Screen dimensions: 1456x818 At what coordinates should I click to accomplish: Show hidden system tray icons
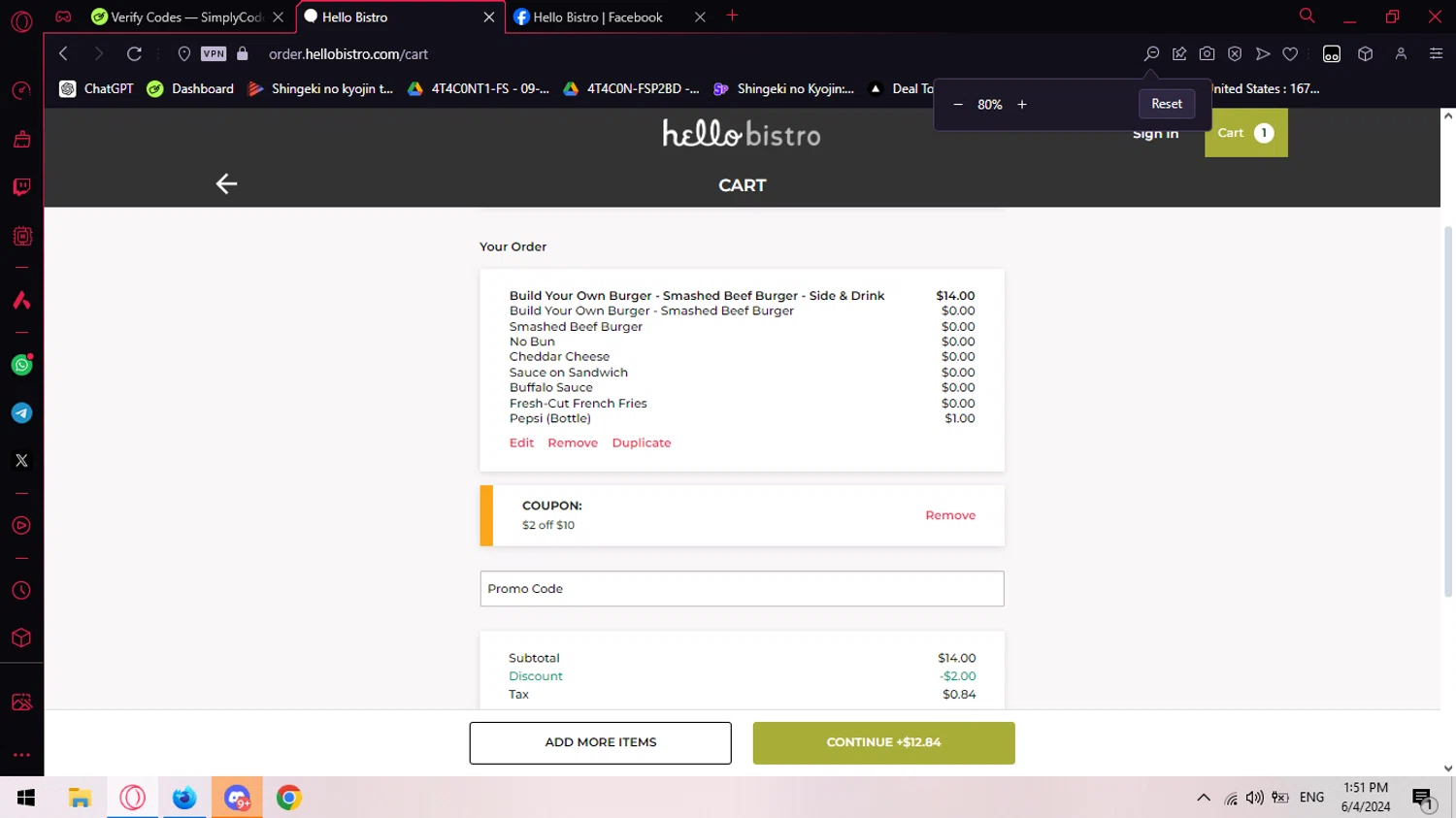click(x=1204, y=798)
